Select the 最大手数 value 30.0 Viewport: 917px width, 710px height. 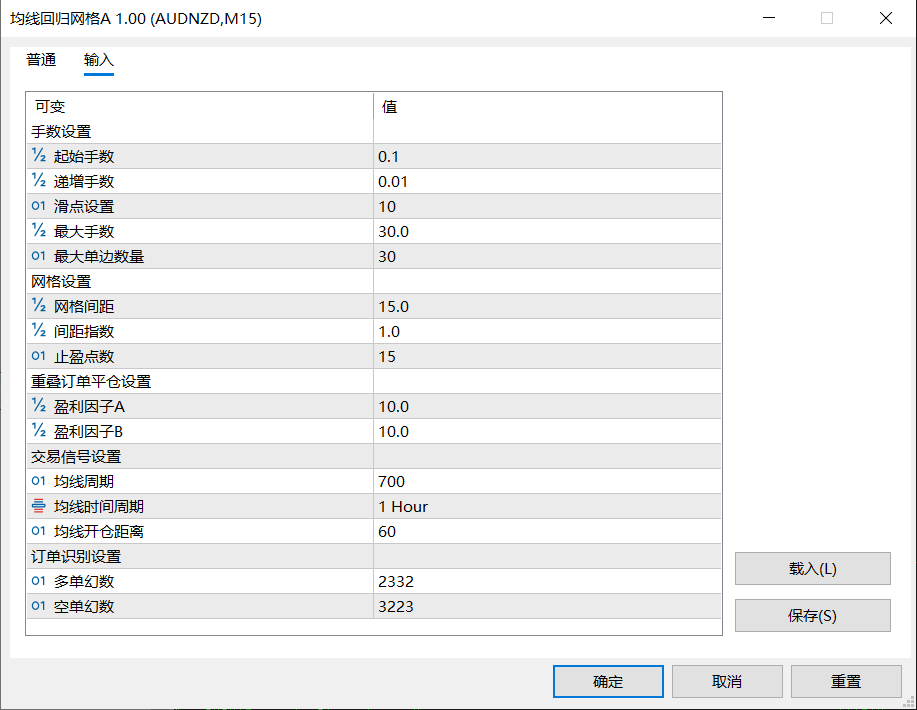point(546,231)
